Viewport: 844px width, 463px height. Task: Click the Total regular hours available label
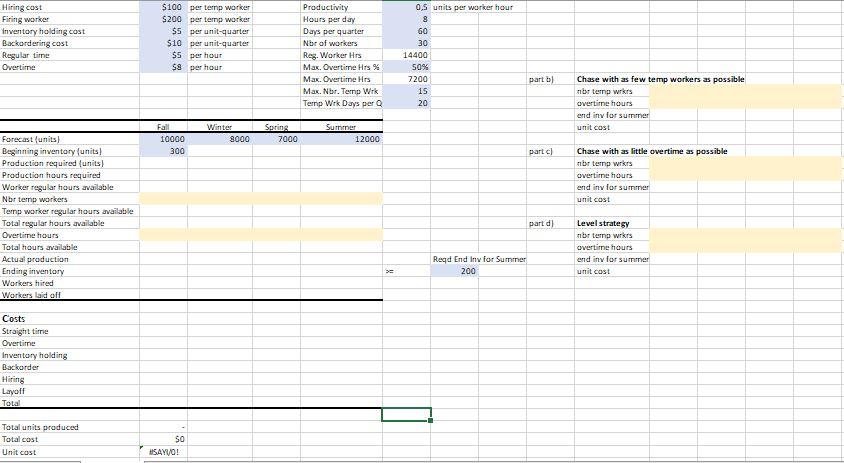[53, 223]
